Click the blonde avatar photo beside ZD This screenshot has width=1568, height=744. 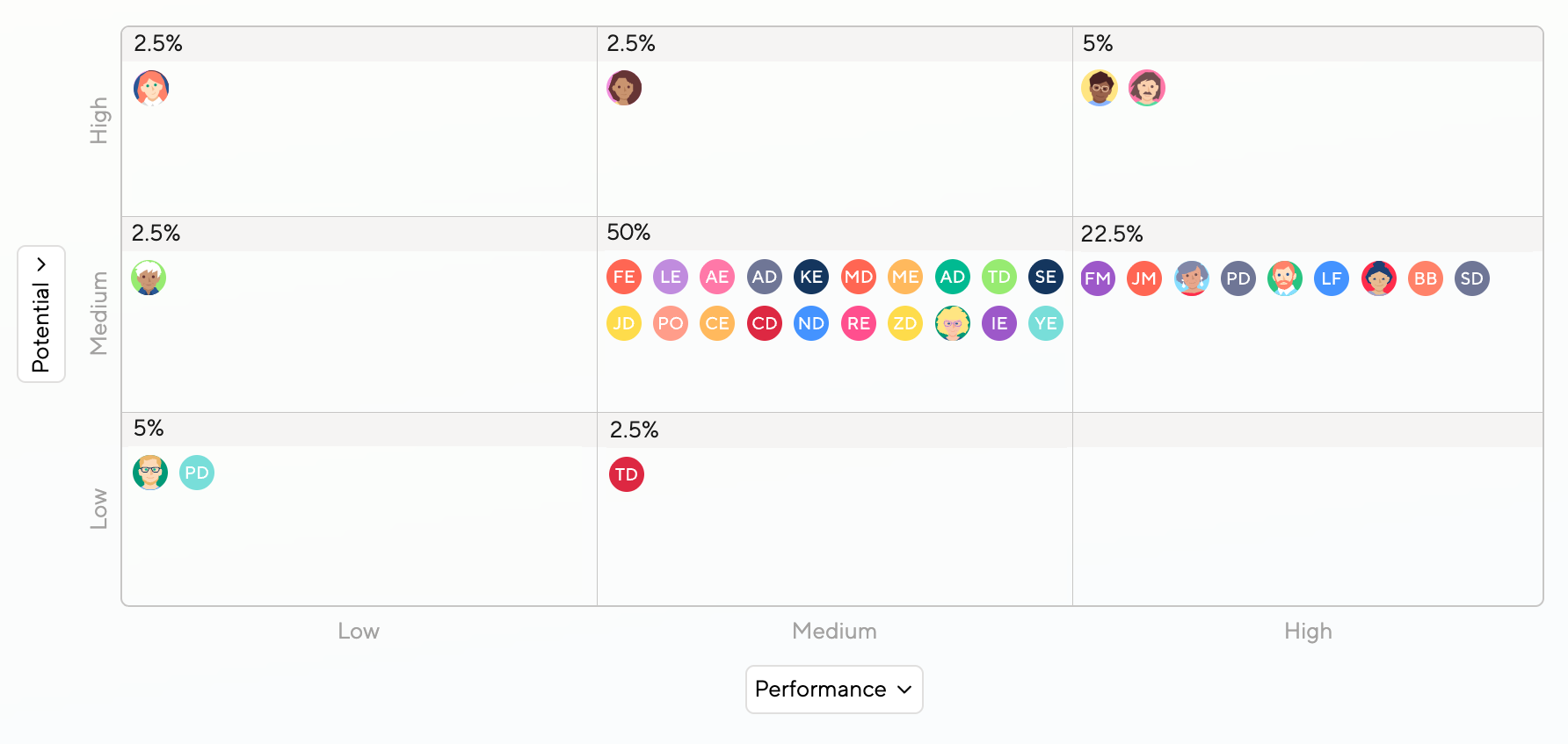(953, 323)
